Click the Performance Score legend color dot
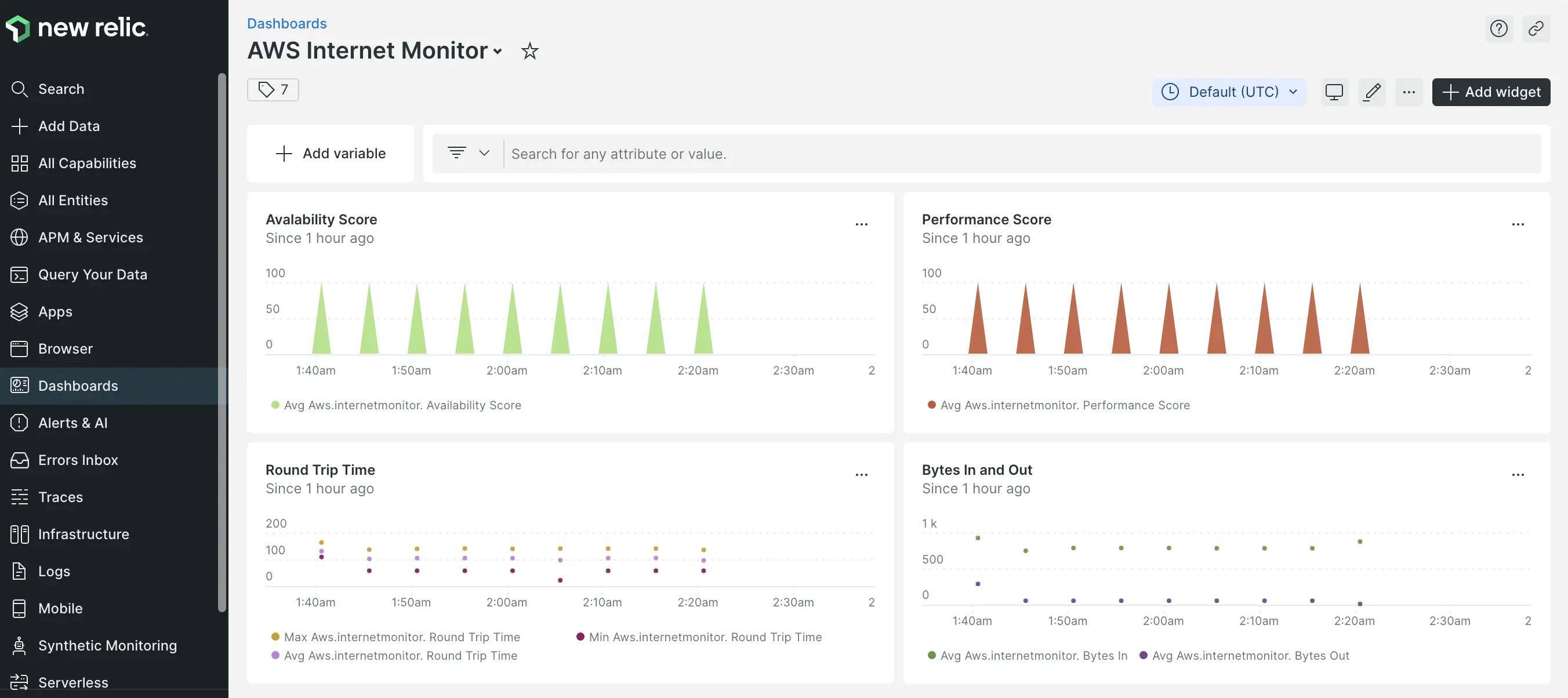The image size is (1568, 698). pos(931,405)
